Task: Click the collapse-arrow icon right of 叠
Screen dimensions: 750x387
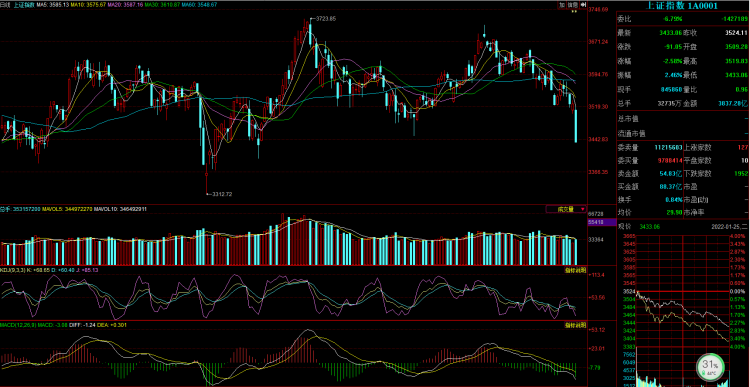Action: [x=583, y=4]
